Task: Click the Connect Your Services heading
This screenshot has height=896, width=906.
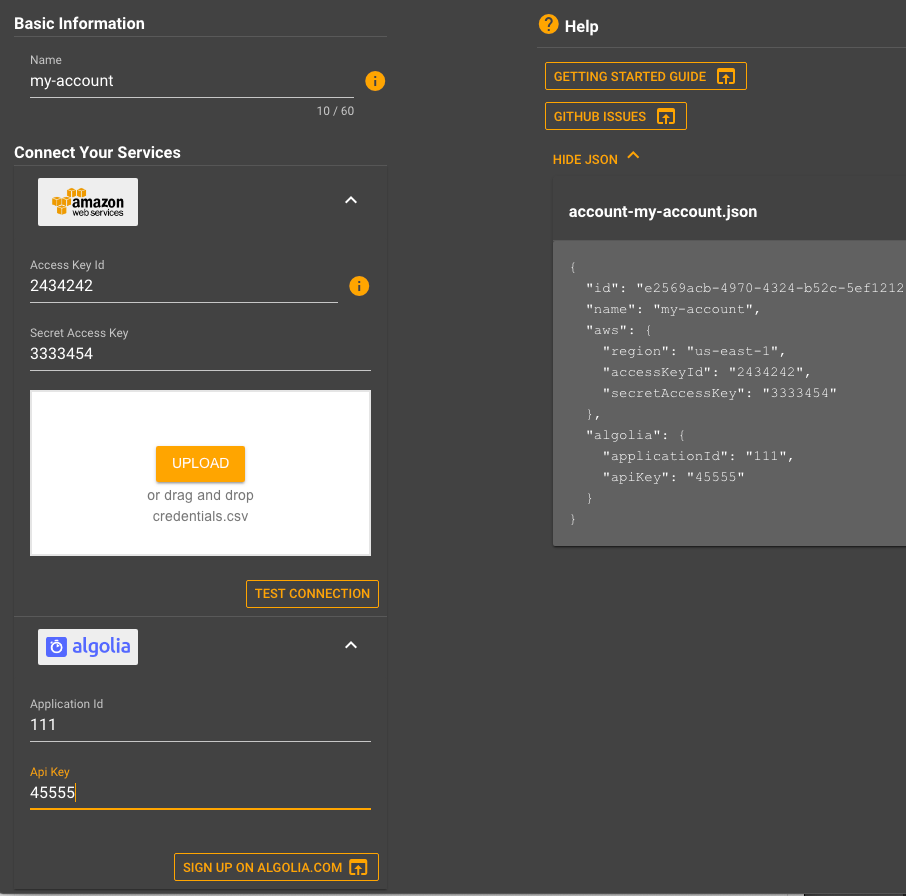Action: point(97,153)
